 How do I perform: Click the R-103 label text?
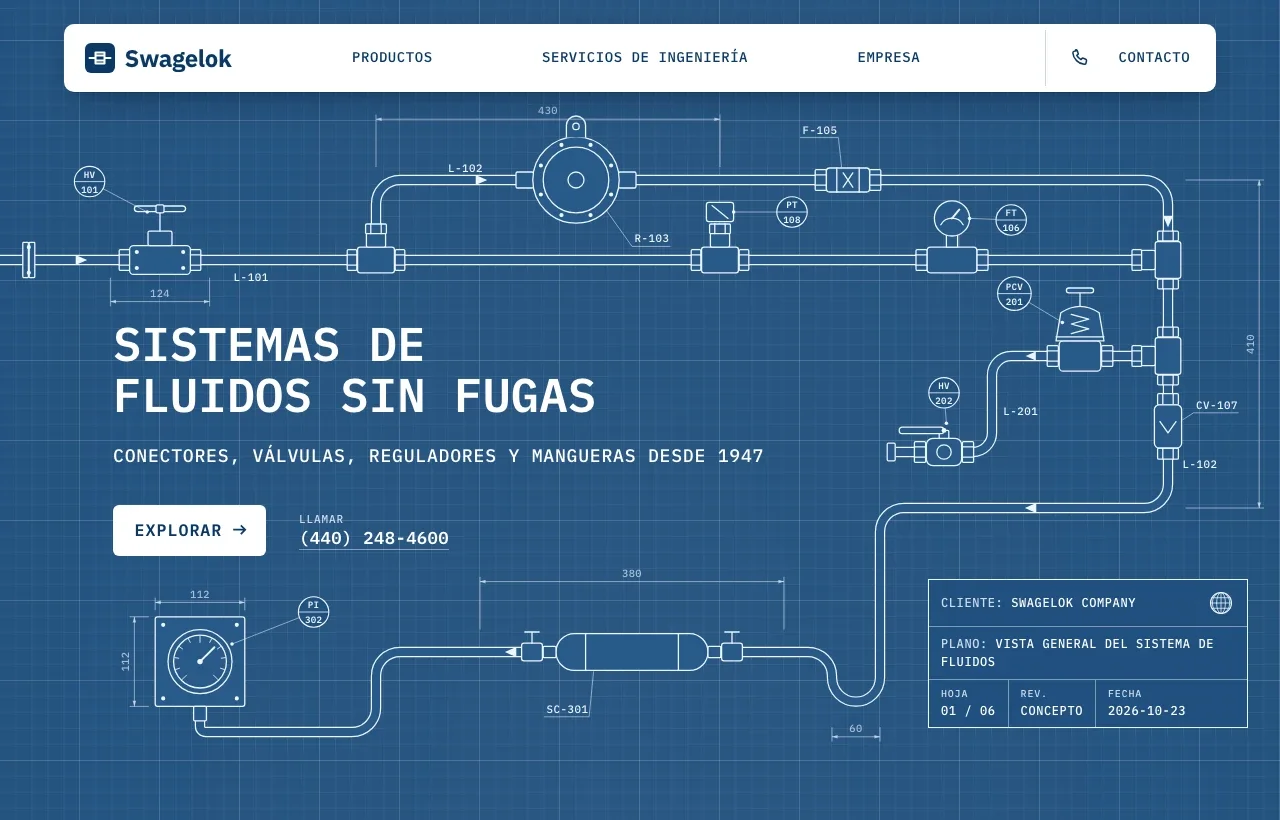pos(652,239)
